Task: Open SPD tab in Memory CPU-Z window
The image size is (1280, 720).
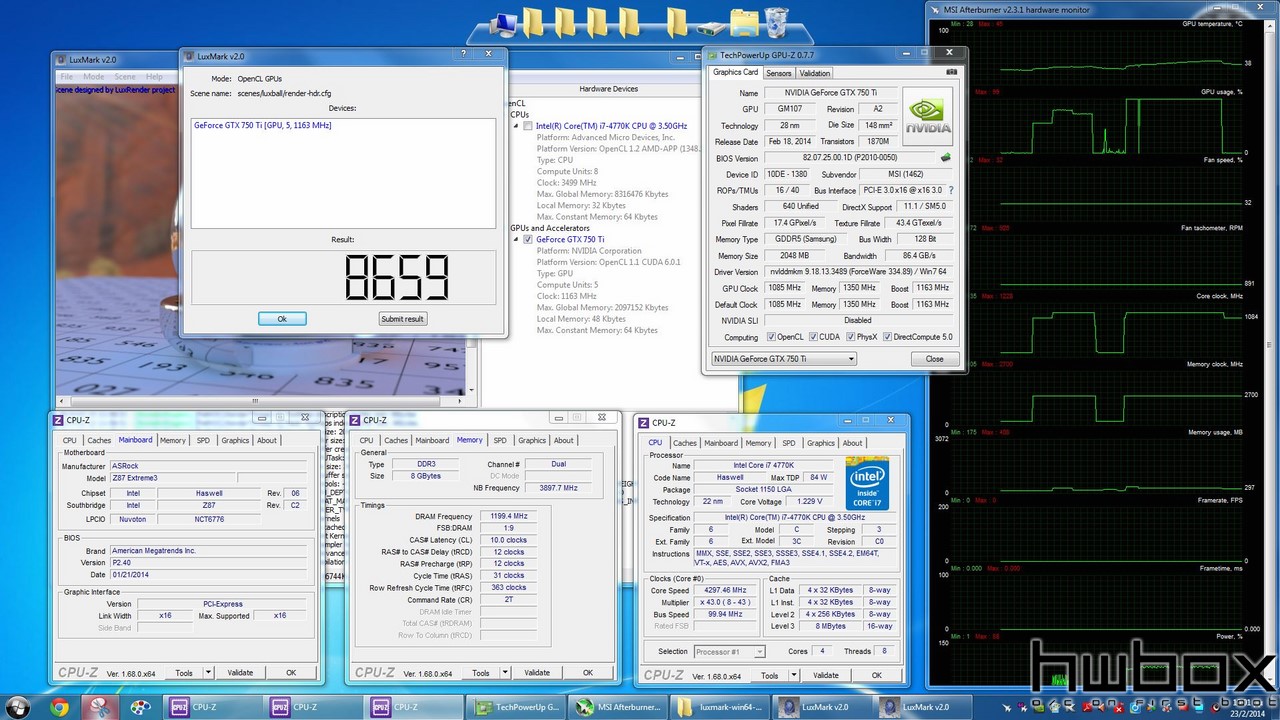Action: click(500, 440)
